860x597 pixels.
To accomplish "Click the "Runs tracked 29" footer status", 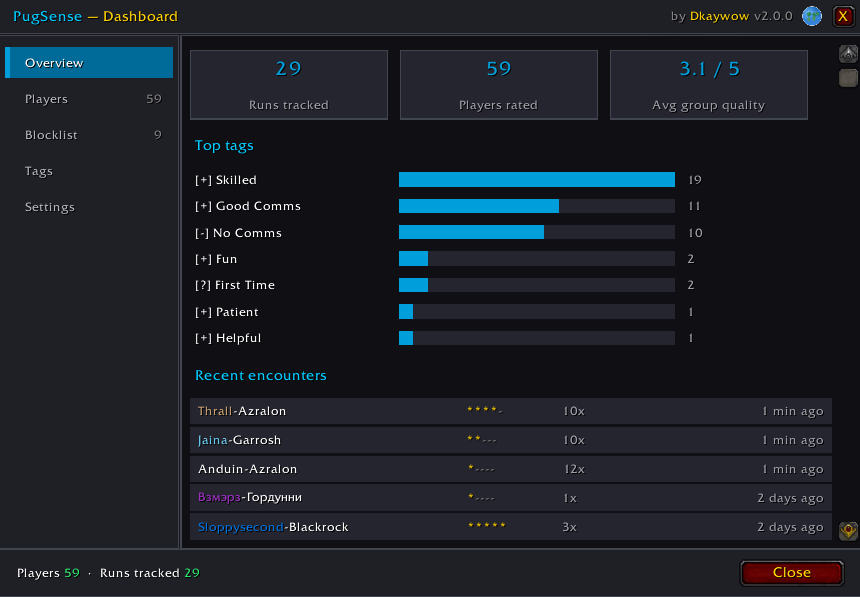I will tap(150, 573).
